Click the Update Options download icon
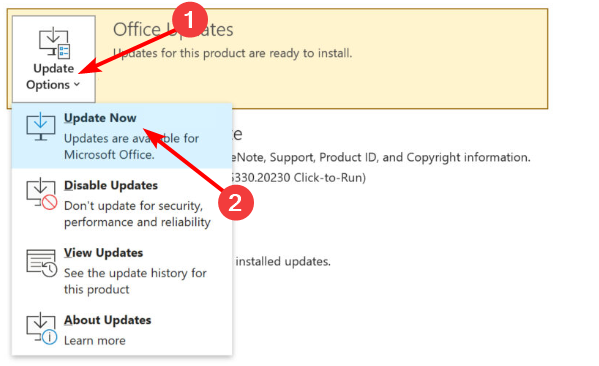599x366 pixels. 54,43
